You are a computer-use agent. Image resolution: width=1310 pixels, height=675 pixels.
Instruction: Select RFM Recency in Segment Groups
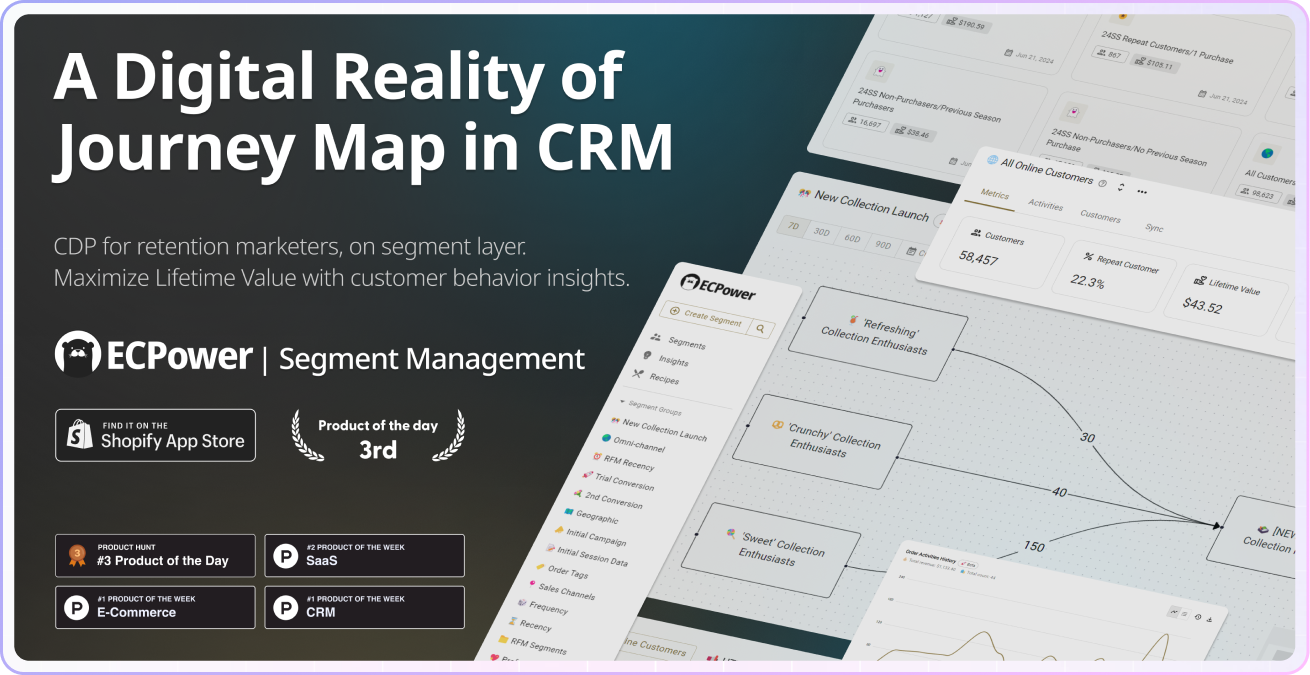point(629,463)
